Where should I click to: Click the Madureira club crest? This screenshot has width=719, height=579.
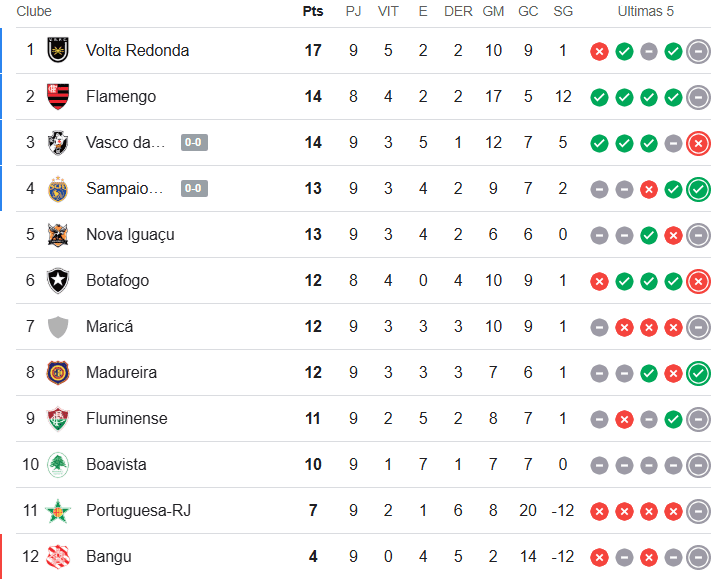[58, 372]
